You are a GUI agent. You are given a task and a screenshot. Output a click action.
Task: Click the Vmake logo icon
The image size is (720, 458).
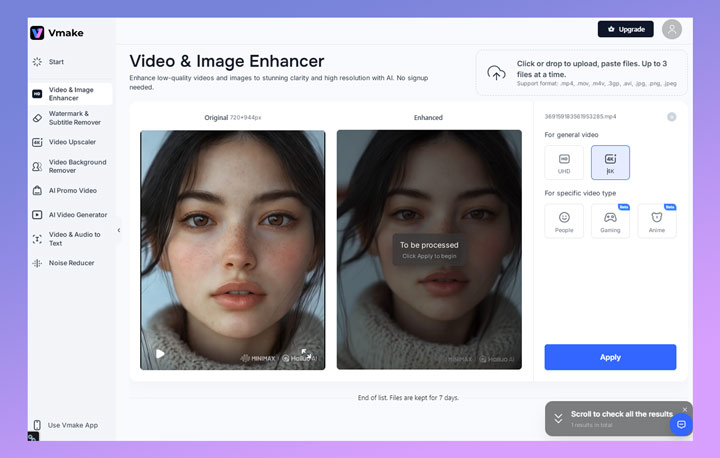click(x=37, y=33)
